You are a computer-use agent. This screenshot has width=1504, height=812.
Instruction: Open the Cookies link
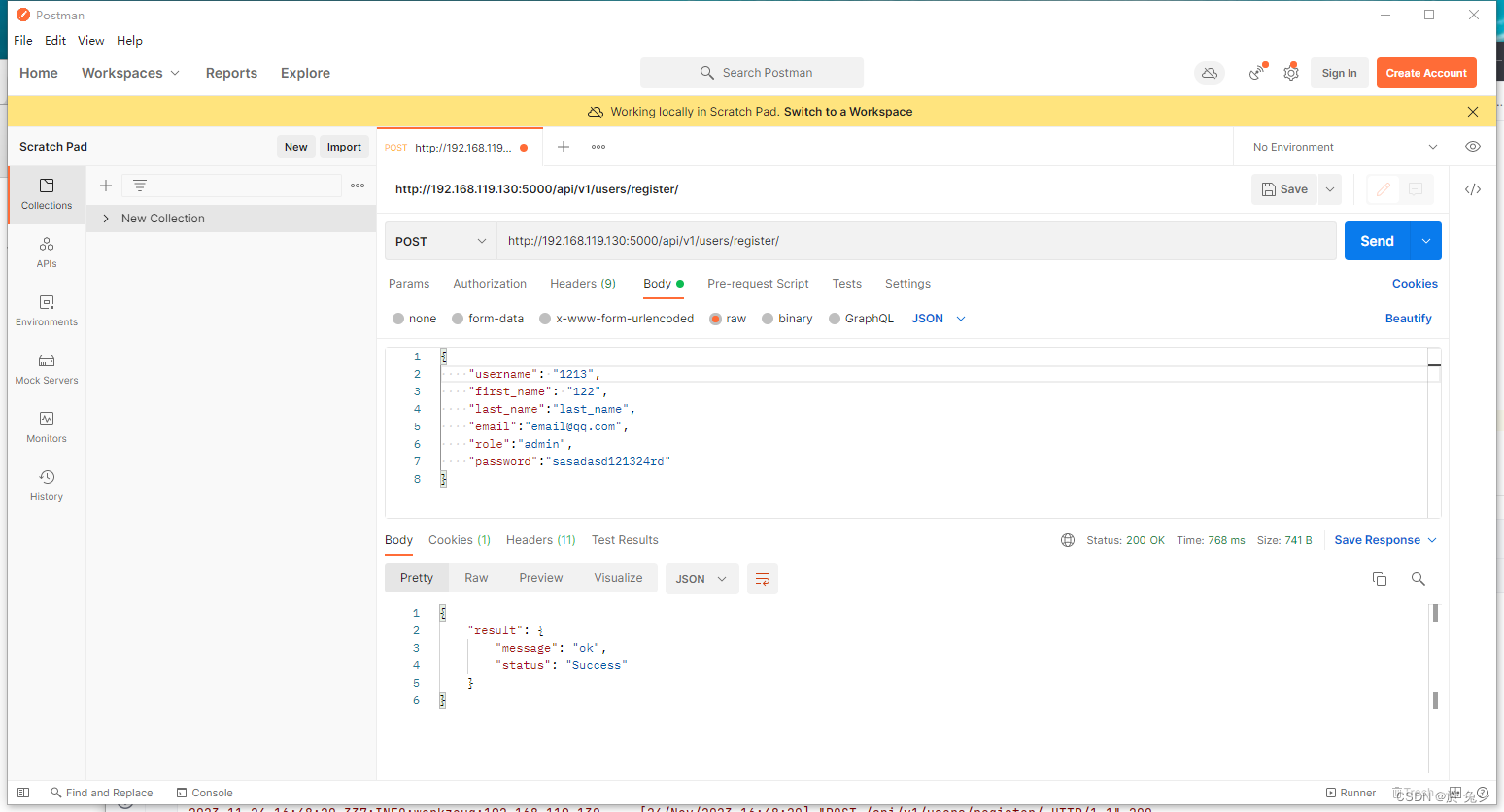[1415, 284]
